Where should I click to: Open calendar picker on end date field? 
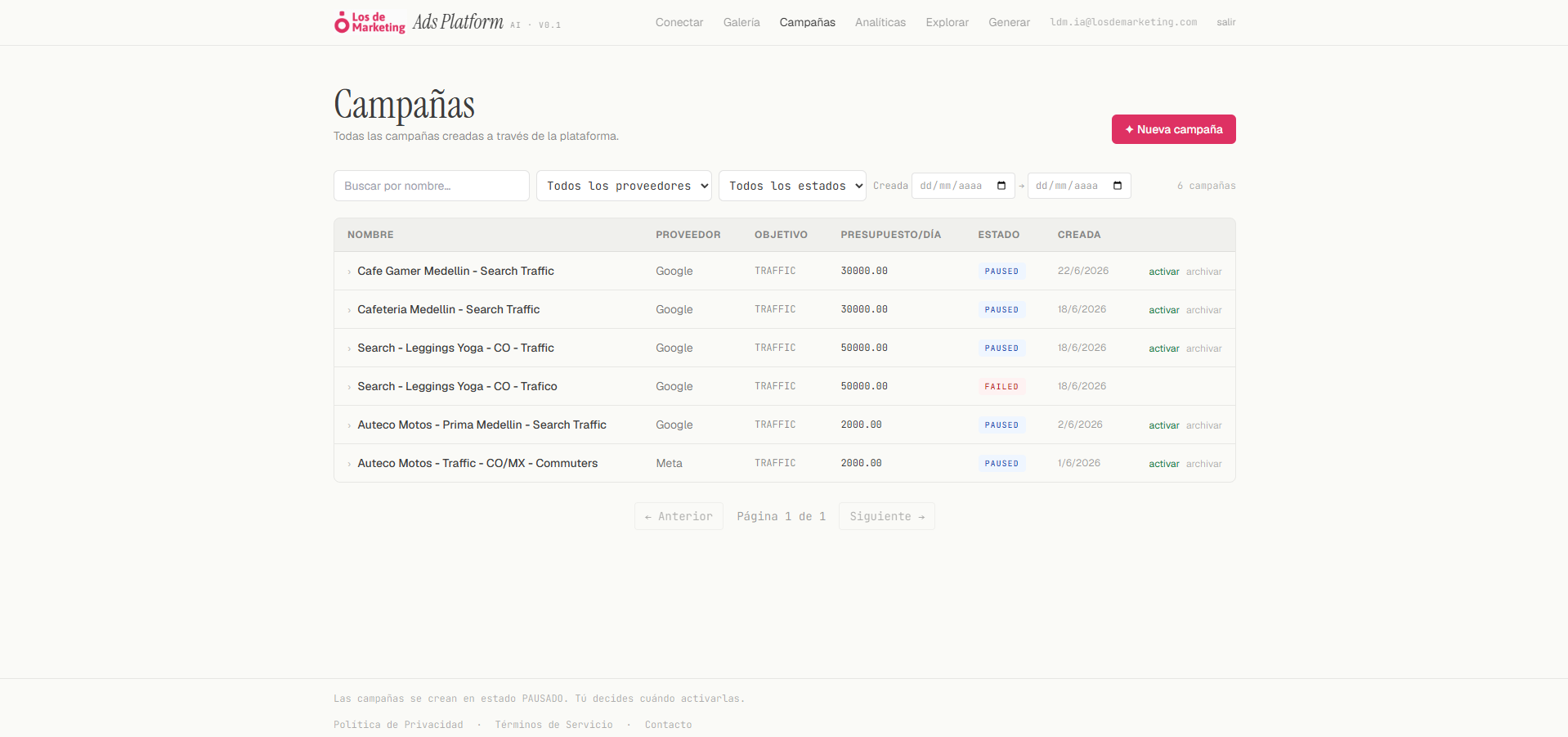[1118, 186]
